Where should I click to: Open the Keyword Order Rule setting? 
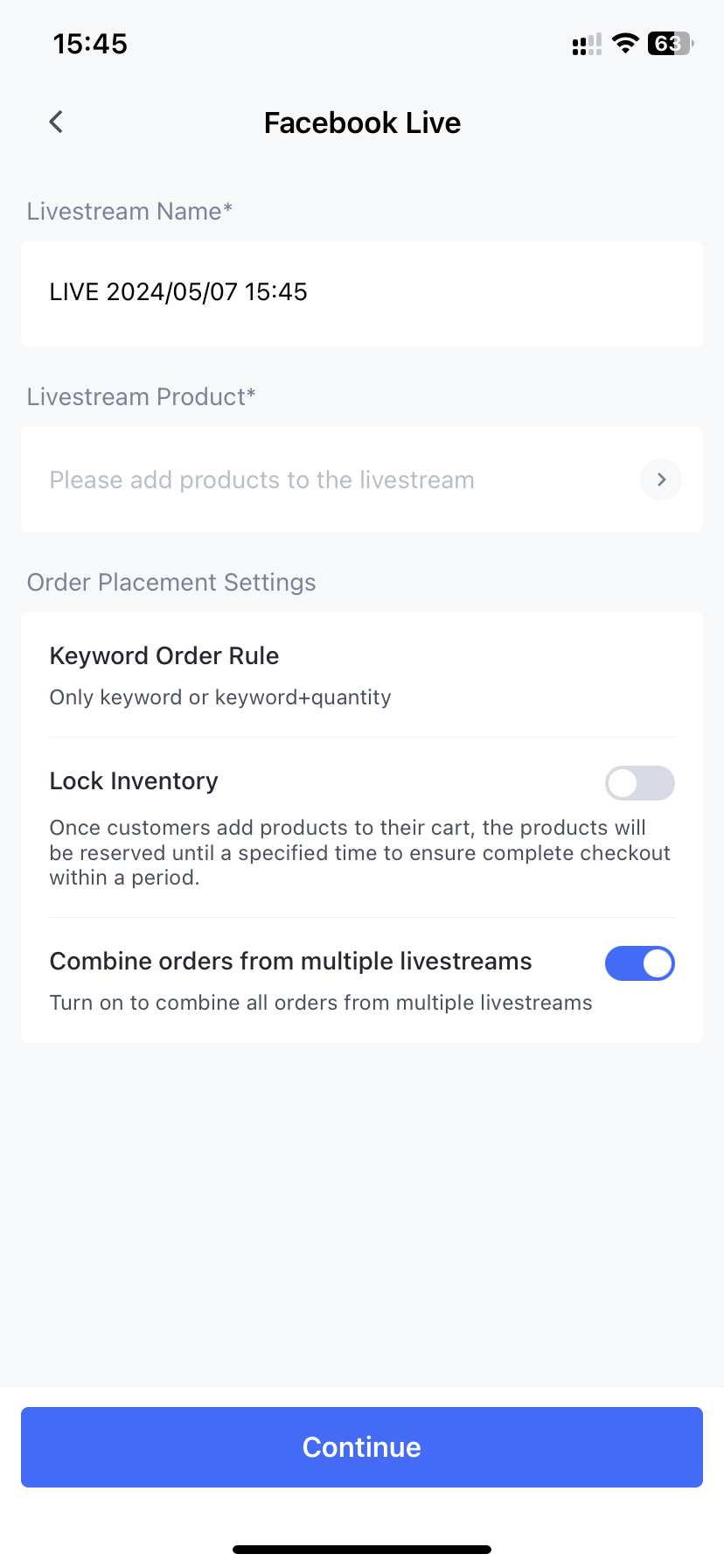(x=164, y=656)
